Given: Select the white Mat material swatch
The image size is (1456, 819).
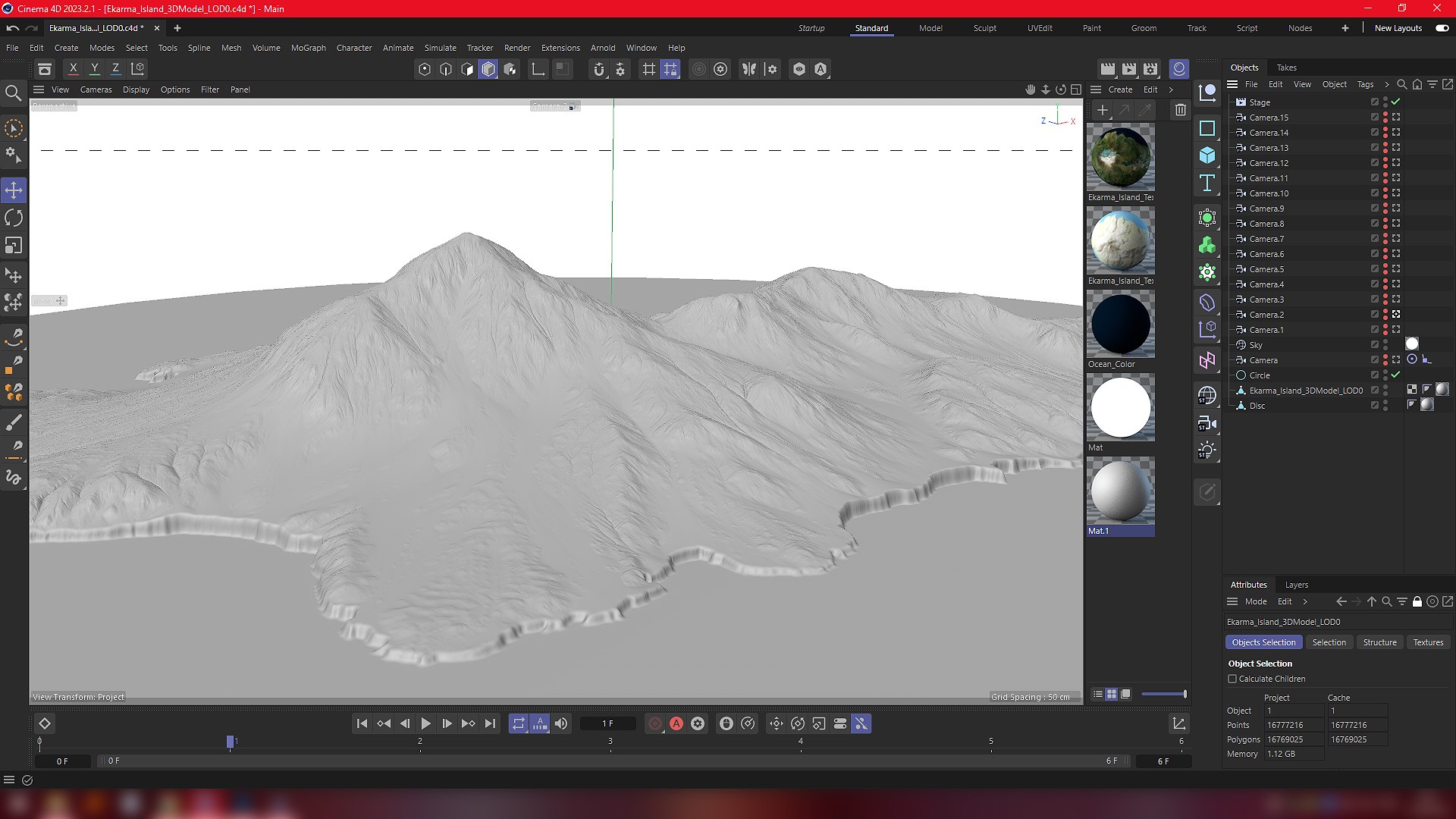Looking at the screenshot, I should click(1121, 407).
